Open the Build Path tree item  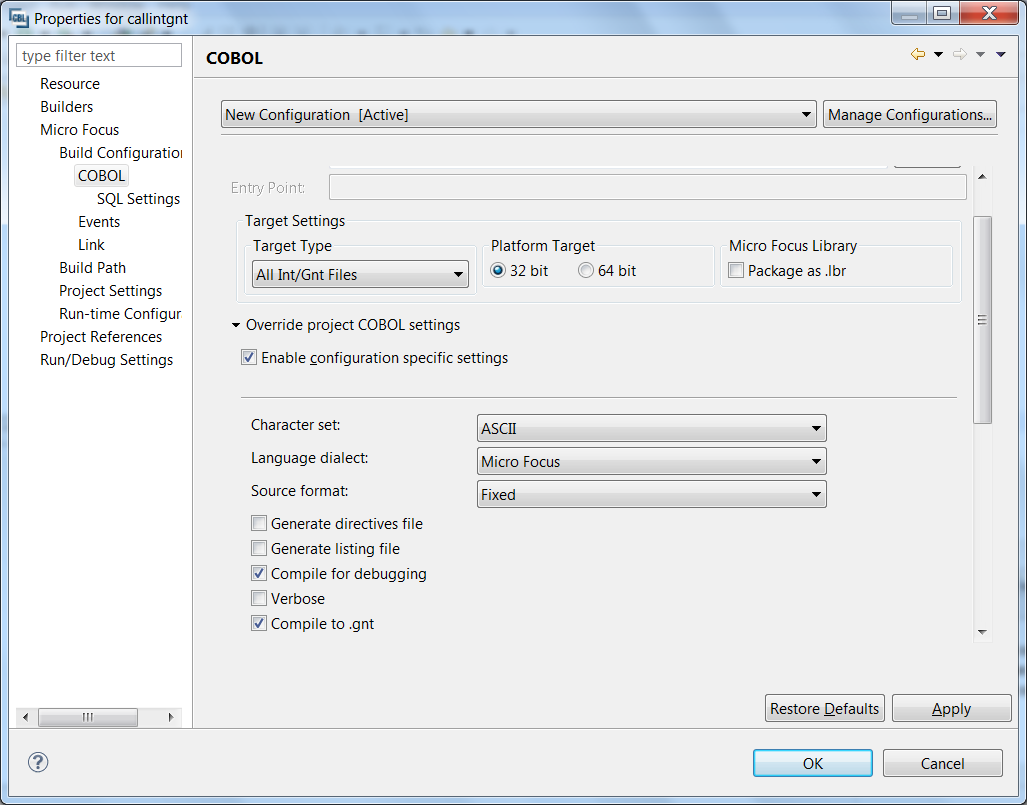click(x=92, y=268)
